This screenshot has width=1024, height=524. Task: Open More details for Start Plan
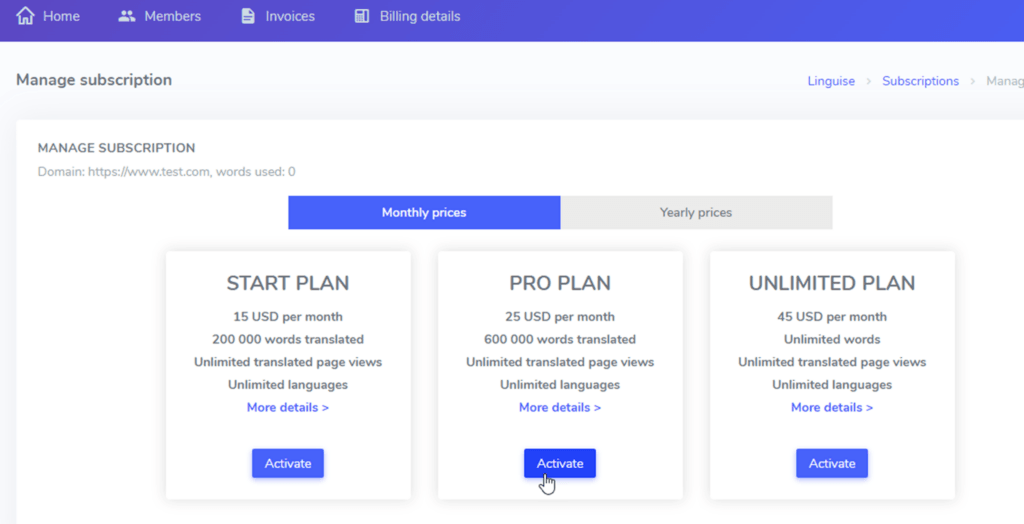coord(288,407)
